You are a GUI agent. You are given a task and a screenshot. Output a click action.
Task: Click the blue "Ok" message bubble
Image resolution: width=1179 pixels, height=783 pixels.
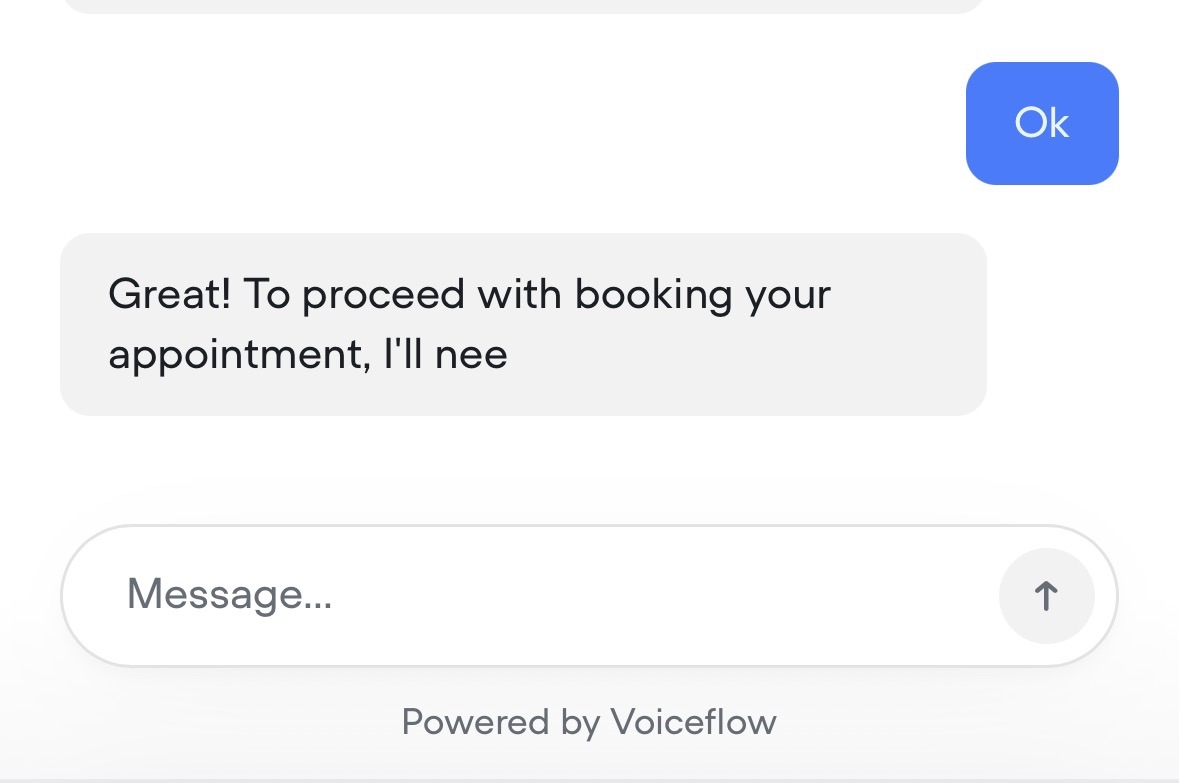click(x=1042, y=123)
